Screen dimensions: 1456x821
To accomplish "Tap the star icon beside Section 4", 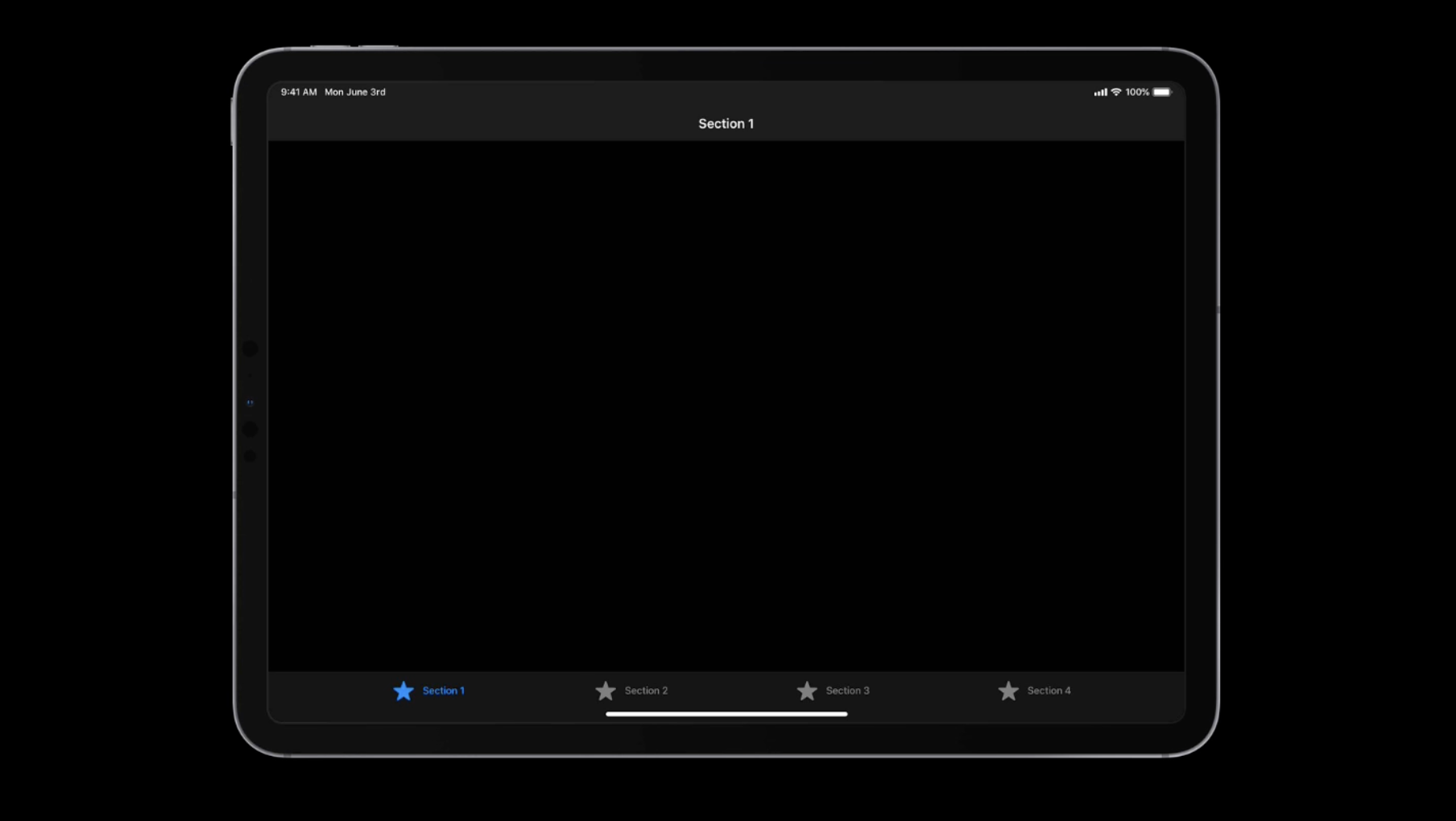I will click(1008, 691).
